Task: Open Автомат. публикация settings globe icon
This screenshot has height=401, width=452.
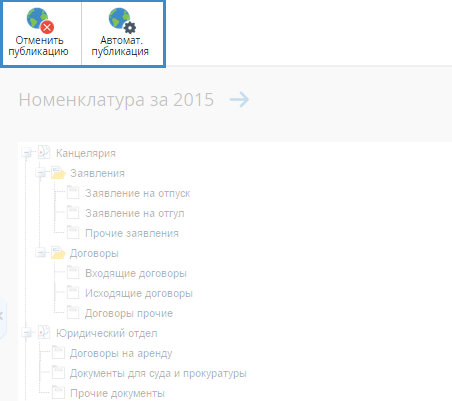Action: 122,21
